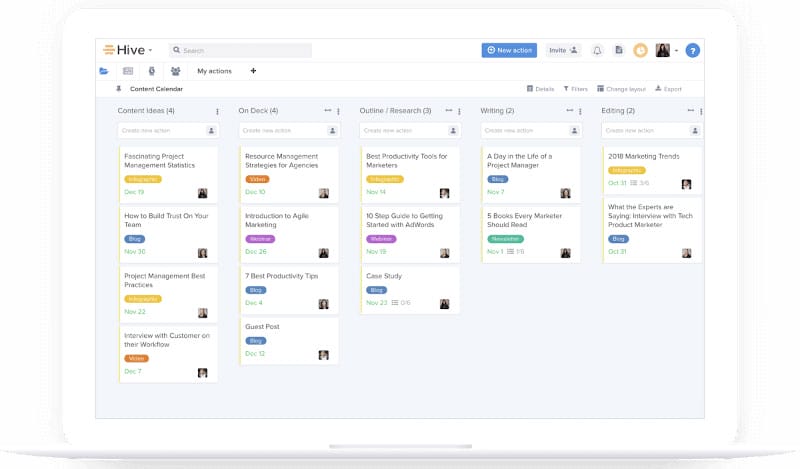Click the orange timer circle icon in header
The height and width of the screenshot is (469, 800).
pyautogui.click(x=640, y=50)
